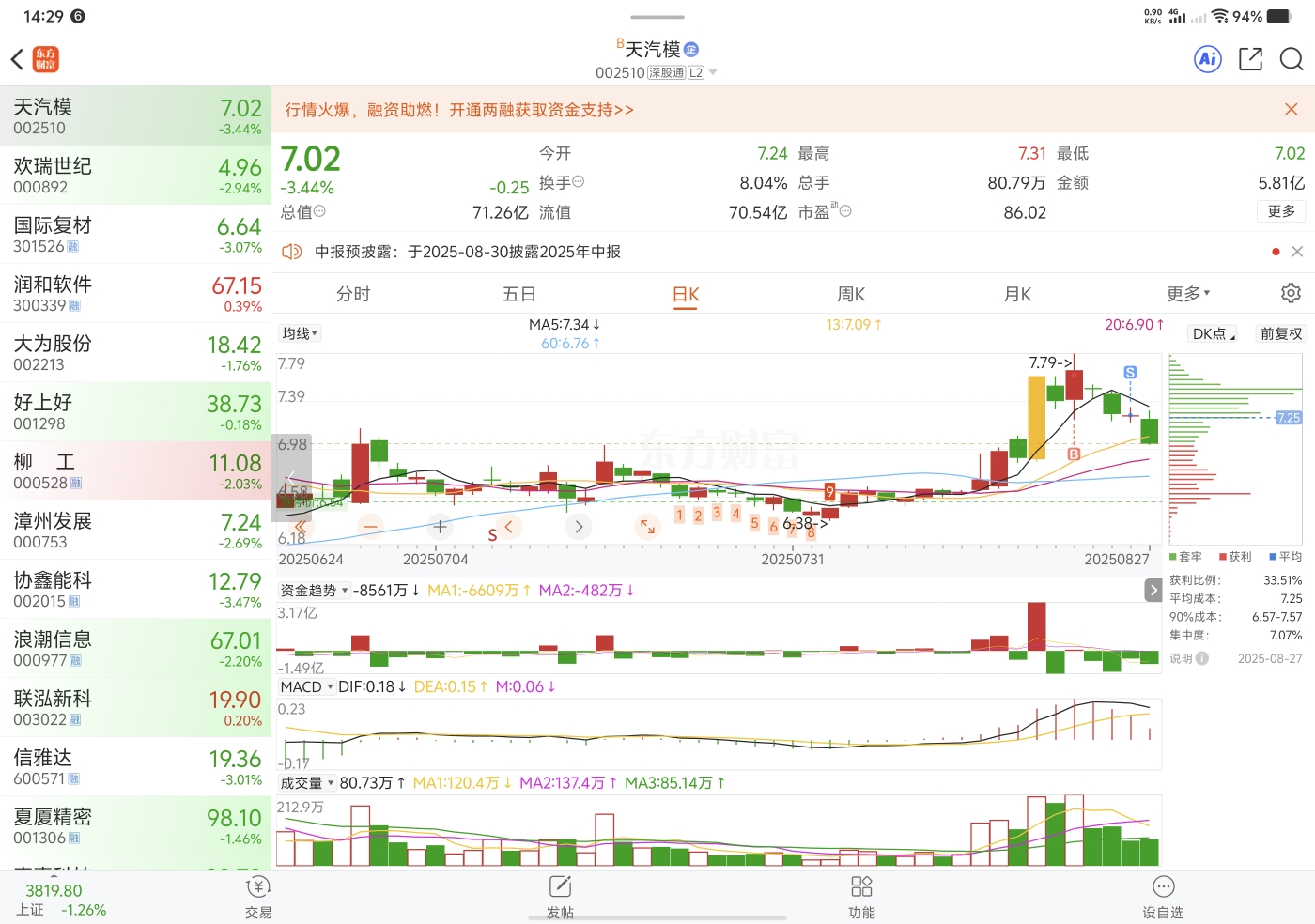Open info icon next to 说明

(x=1202, y=658)
